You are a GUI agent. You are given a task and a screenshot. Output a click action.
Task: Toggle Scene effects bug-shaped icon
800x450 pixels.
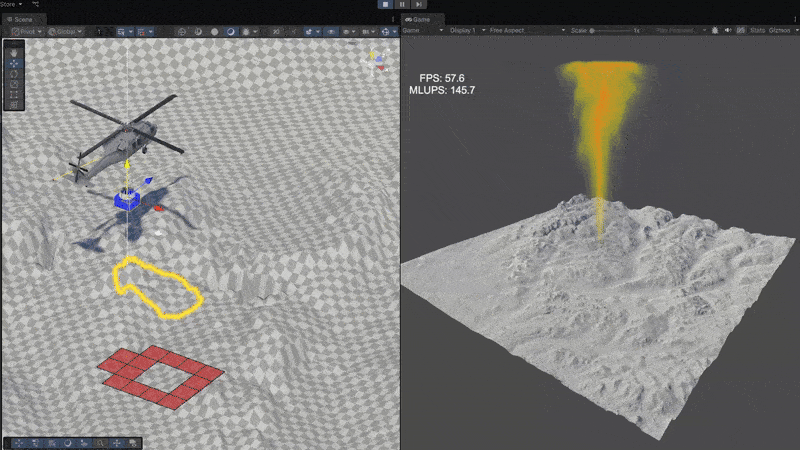coord(246,32)
